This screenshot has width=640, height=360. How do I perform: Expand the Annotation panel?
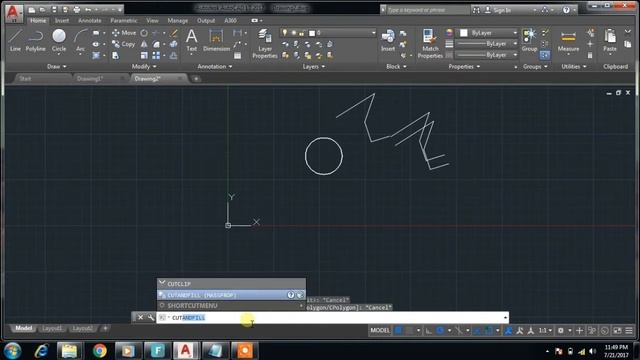pyautogui.click(x=215, y=66)
